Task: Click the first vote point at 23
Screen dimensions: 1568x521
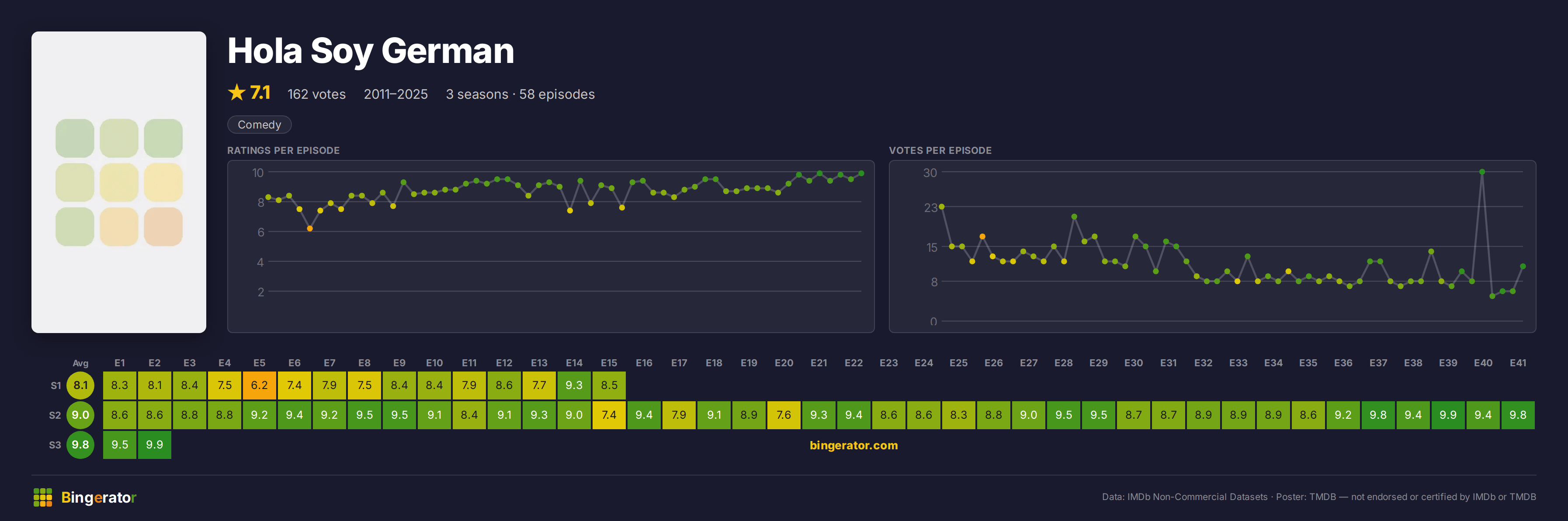Action: tap(942, 207)
